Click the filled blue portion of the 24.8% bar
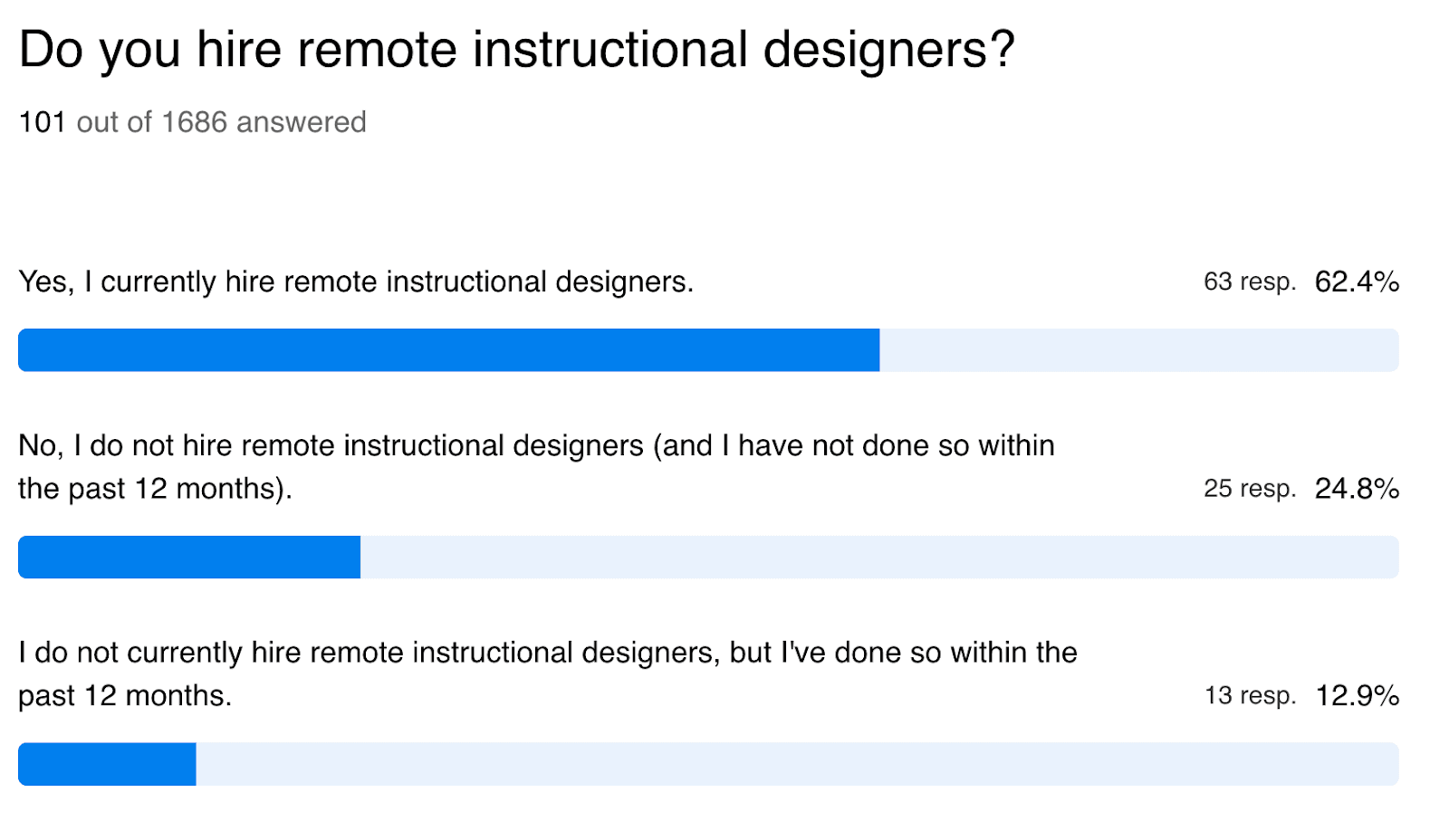This screenshot has height=840, width=1449. (189, 557)
